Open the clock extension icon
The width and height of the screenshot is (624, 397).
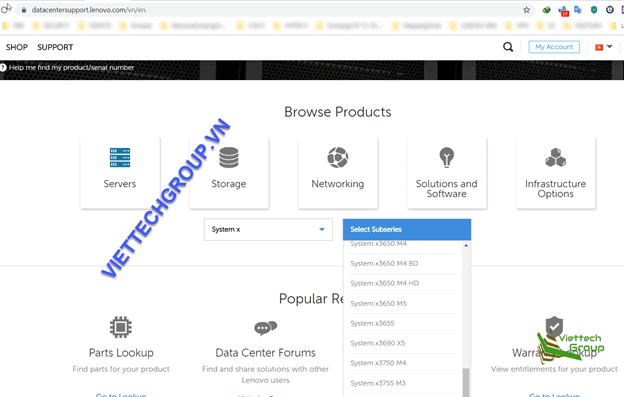610,10
